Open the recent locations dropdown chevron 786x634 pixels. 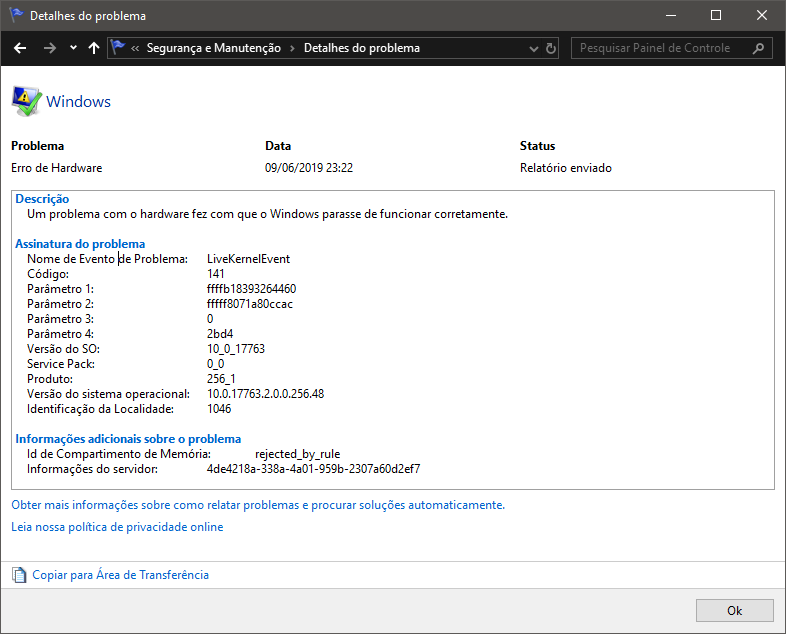pos(73,48)
